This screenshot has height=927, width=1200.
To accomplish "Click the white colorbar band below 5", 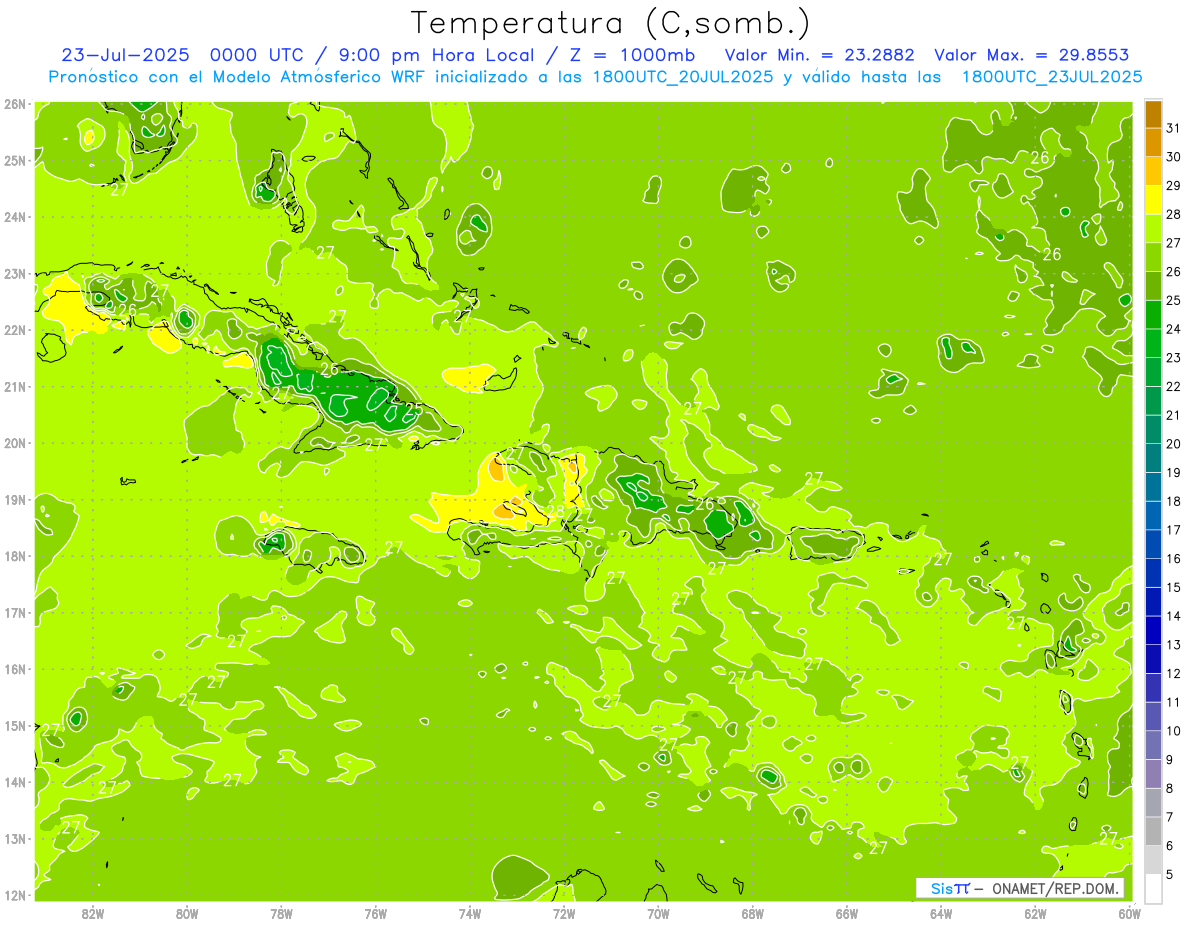I will click(x=1153, y=888).
